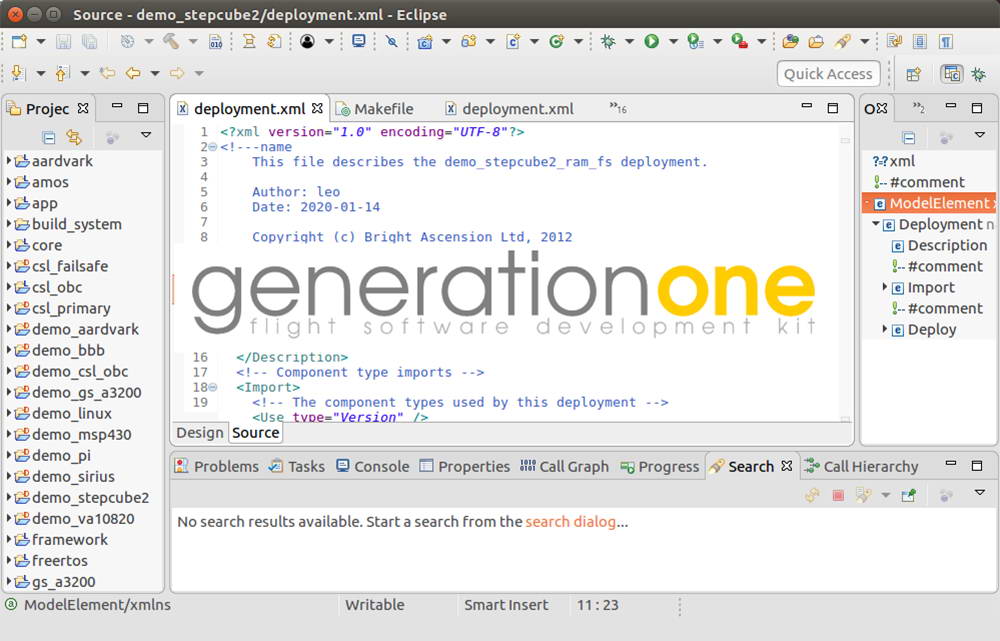Open the Console tab
Viewport: 1000px width, 641px height.
pyautogui.click(x=373, y=467)
